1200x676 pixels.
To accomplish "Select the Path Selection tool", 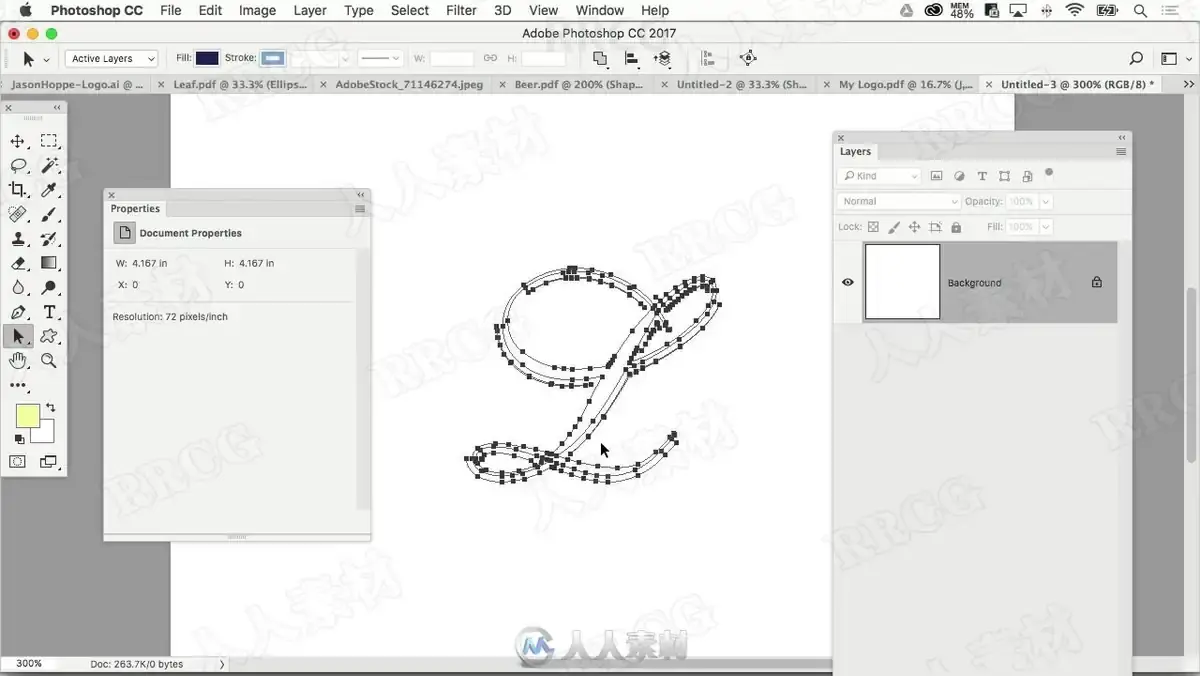I will pyautogui.click(x=18, y=336).
